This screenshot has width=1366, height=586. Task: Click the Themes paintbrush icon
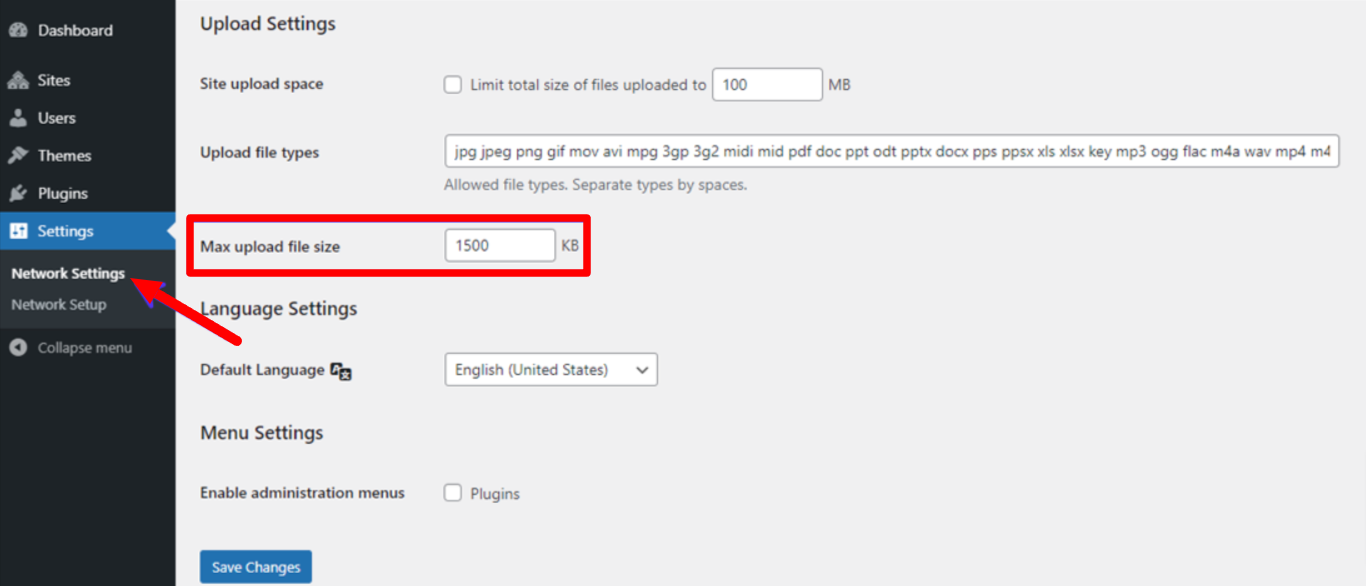tap(18, 156)
